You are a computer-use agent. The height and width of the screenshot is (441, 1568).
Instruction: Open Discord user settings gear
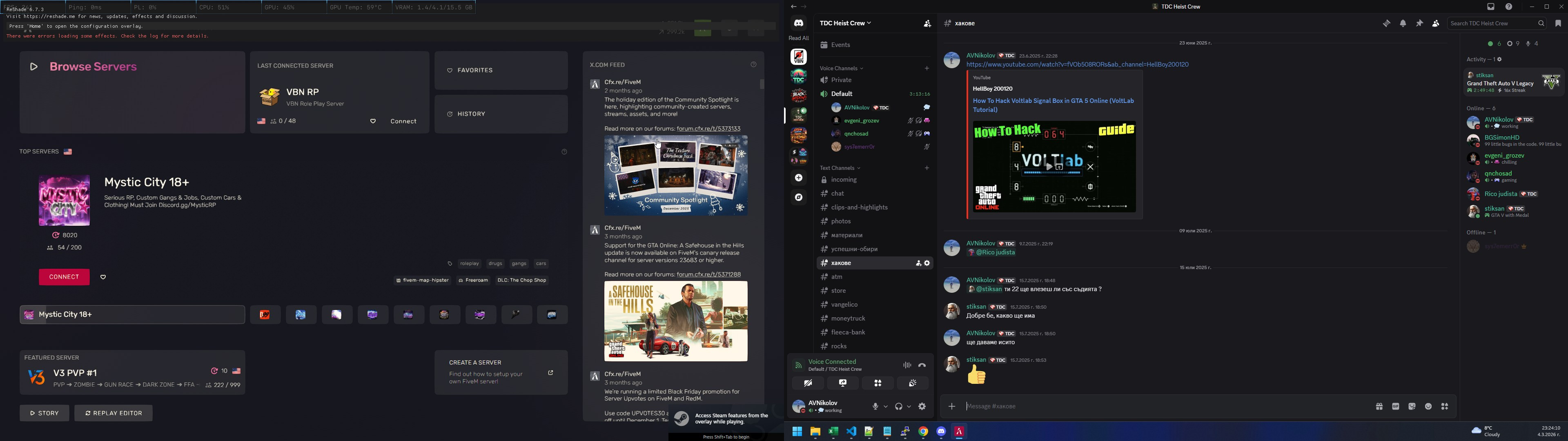click(922, 407)
